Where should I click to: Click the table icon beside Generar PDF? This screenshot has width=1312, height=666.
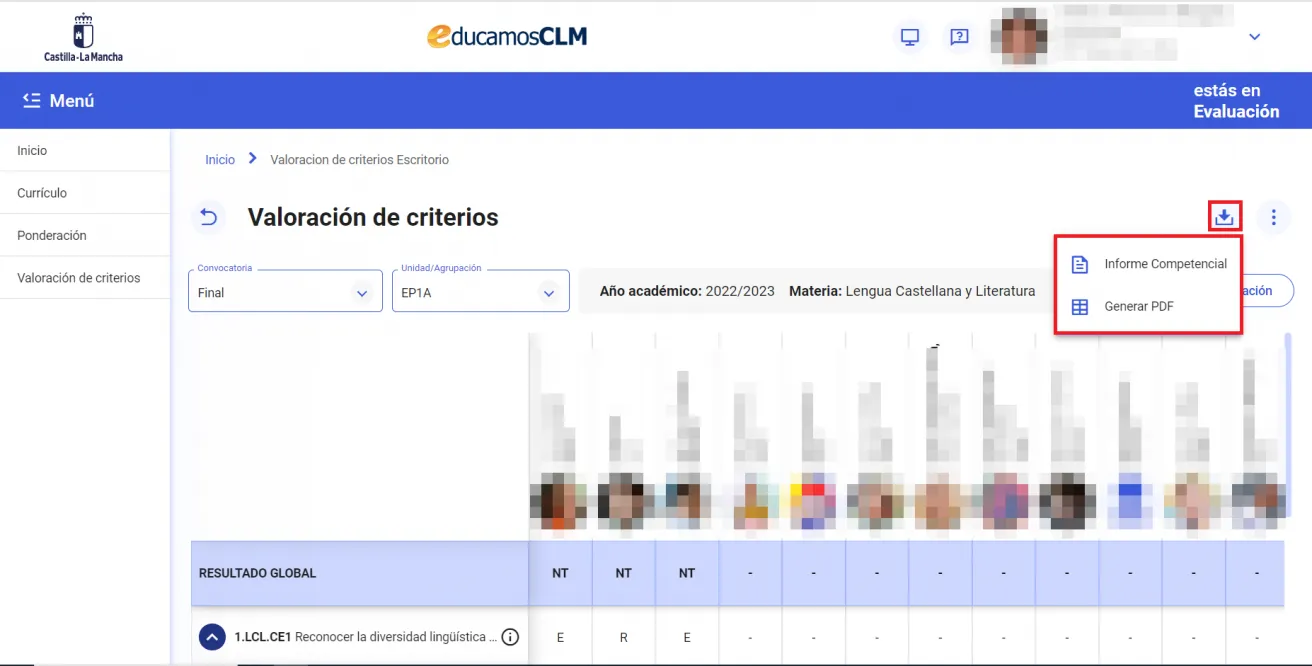point(1080,306)
